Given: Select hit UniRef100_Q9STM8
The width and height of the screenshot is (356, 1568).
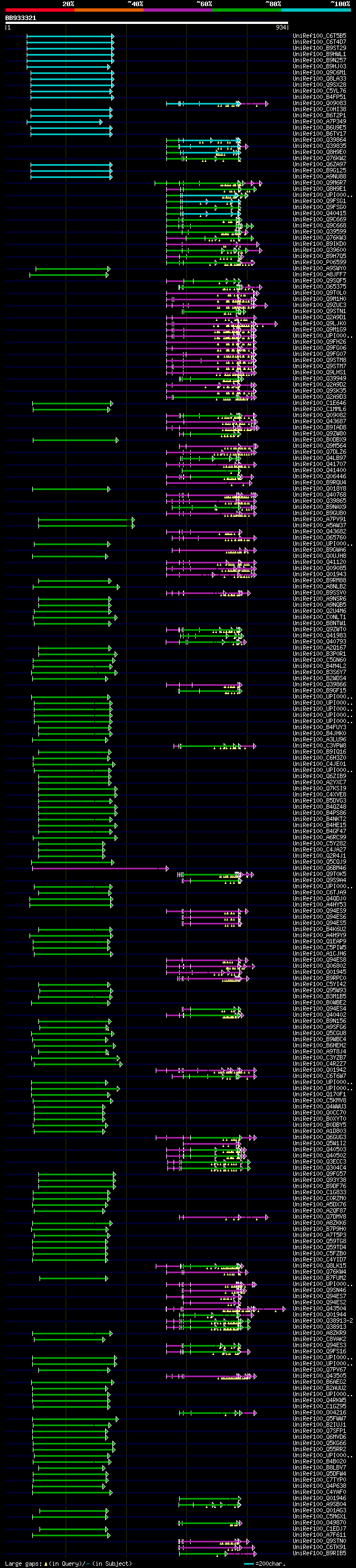Looking at the screenshot, I should click(x=319, y=360).
